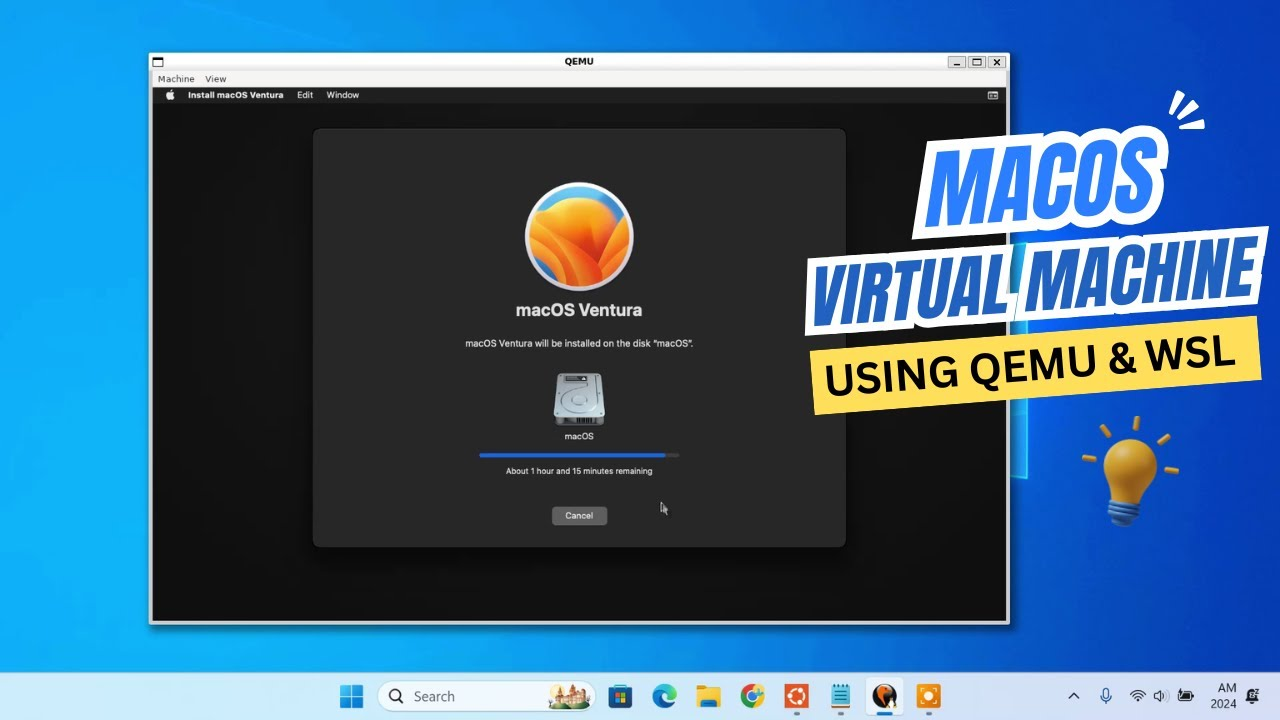Image resolution: width=1280 pixels, height=720 pixels.
Task: Click the battery tray icon
Action: point(1186,696)
